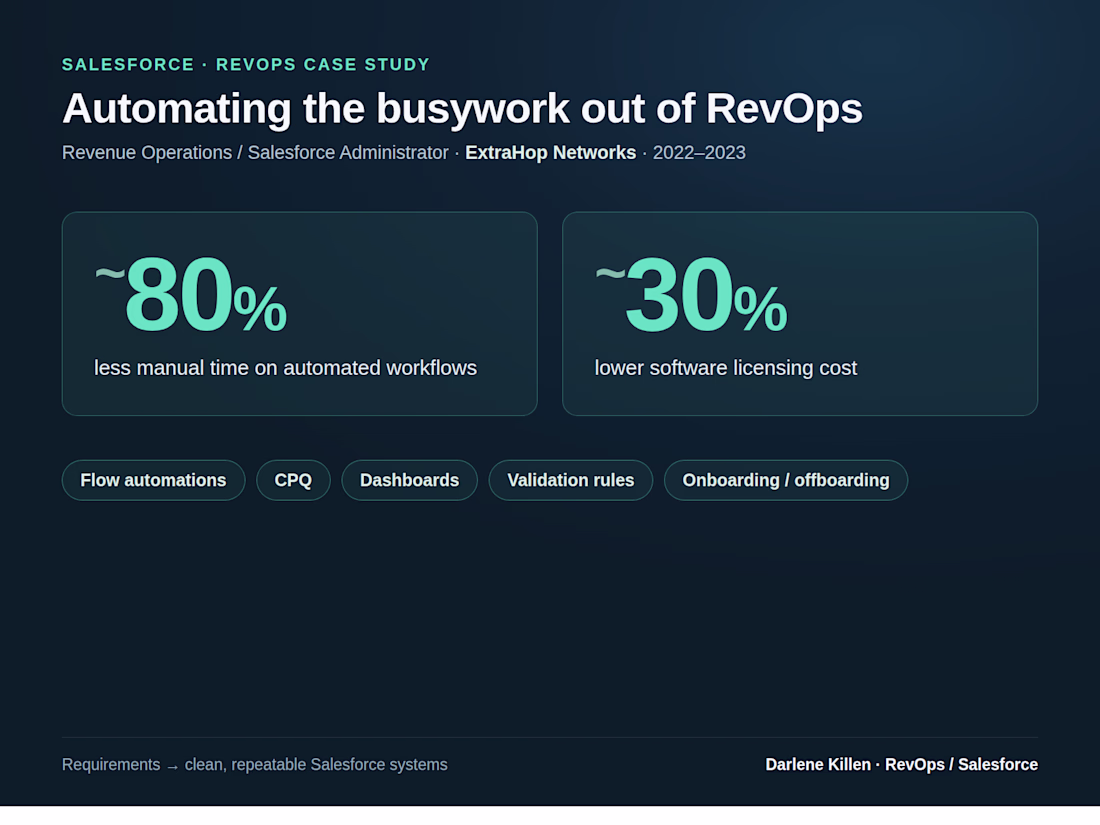Click the 'Automating the busywork out of RevOps' headline
The image size is (1100, 825).
(x=462, y=109)
